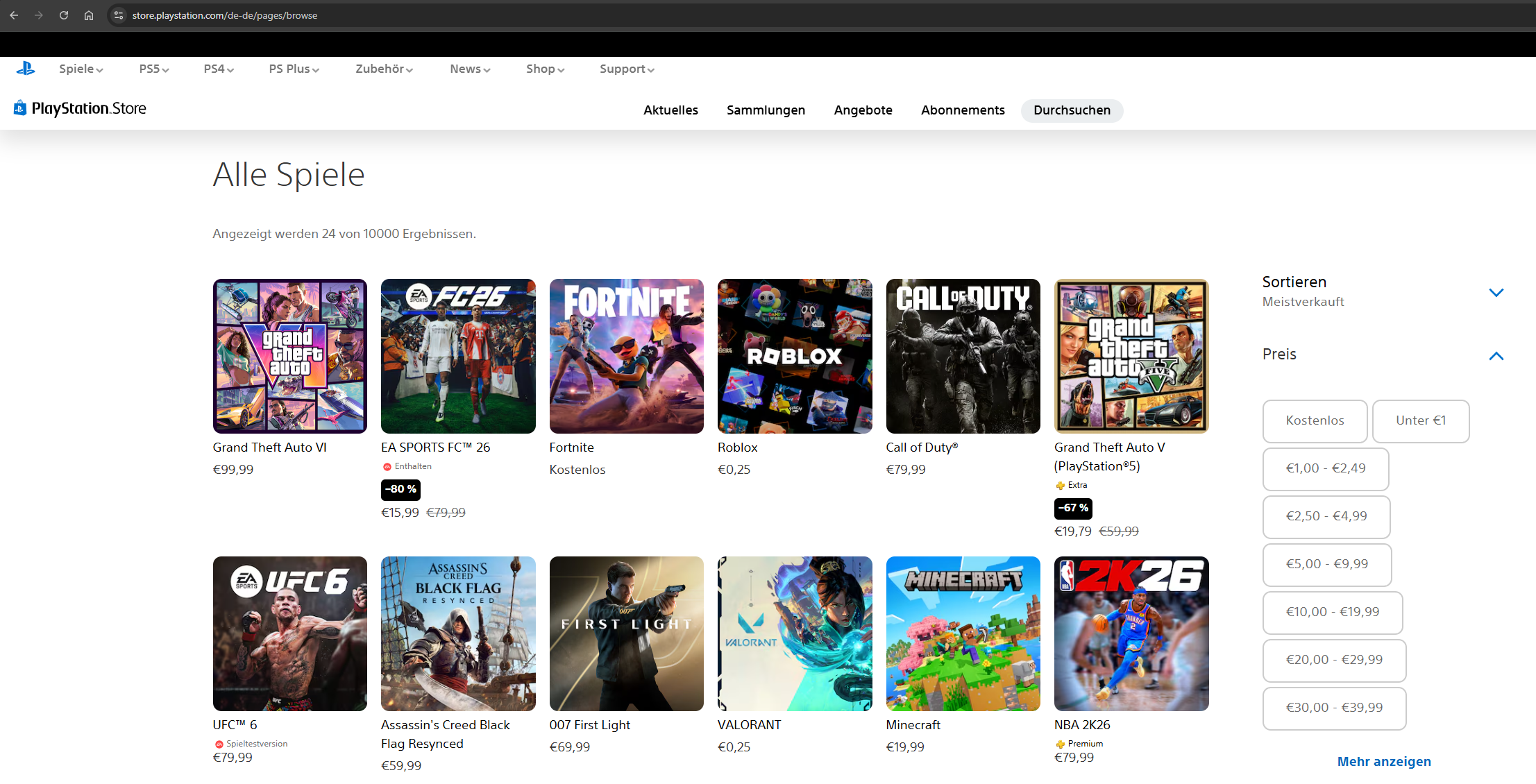Go to the browser home icon
This screenshot has height=784, width=1536.
click(x=89, y=15)
